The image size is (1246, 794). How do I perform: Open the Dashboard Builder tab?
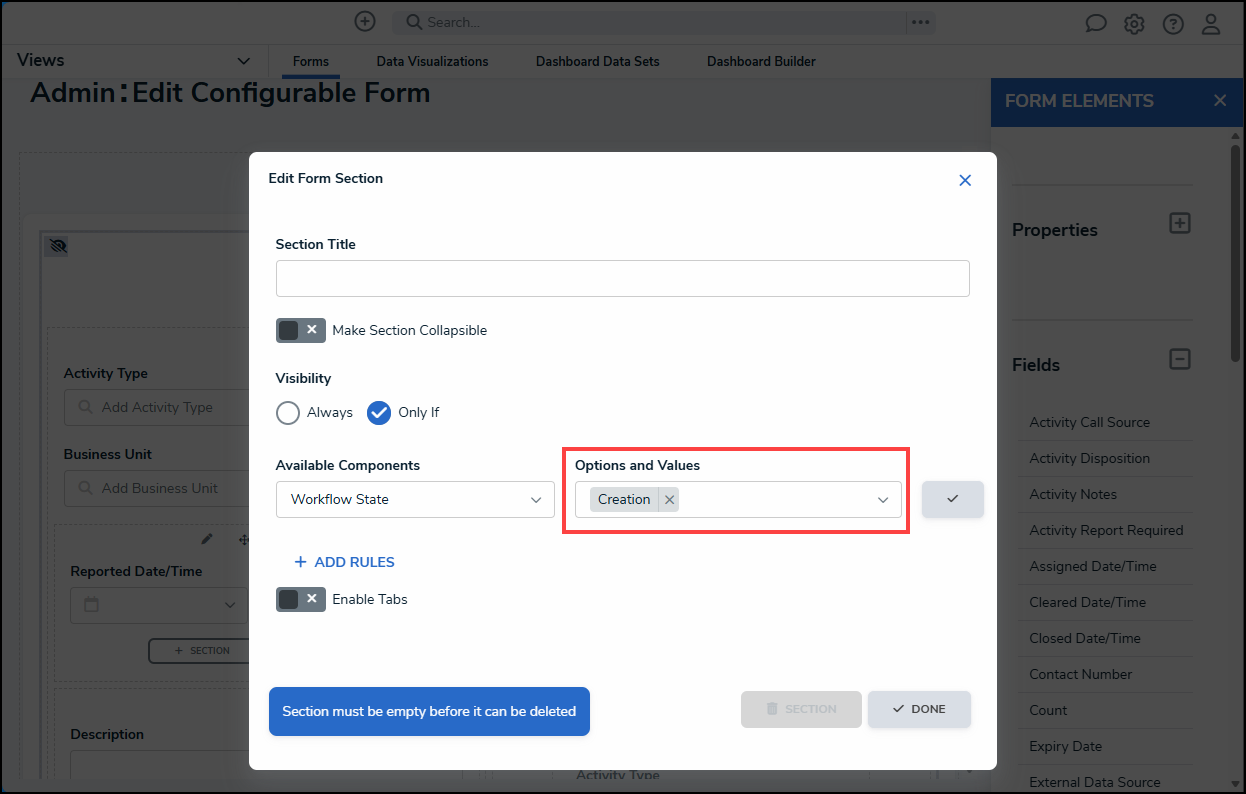tap(761, 61)
